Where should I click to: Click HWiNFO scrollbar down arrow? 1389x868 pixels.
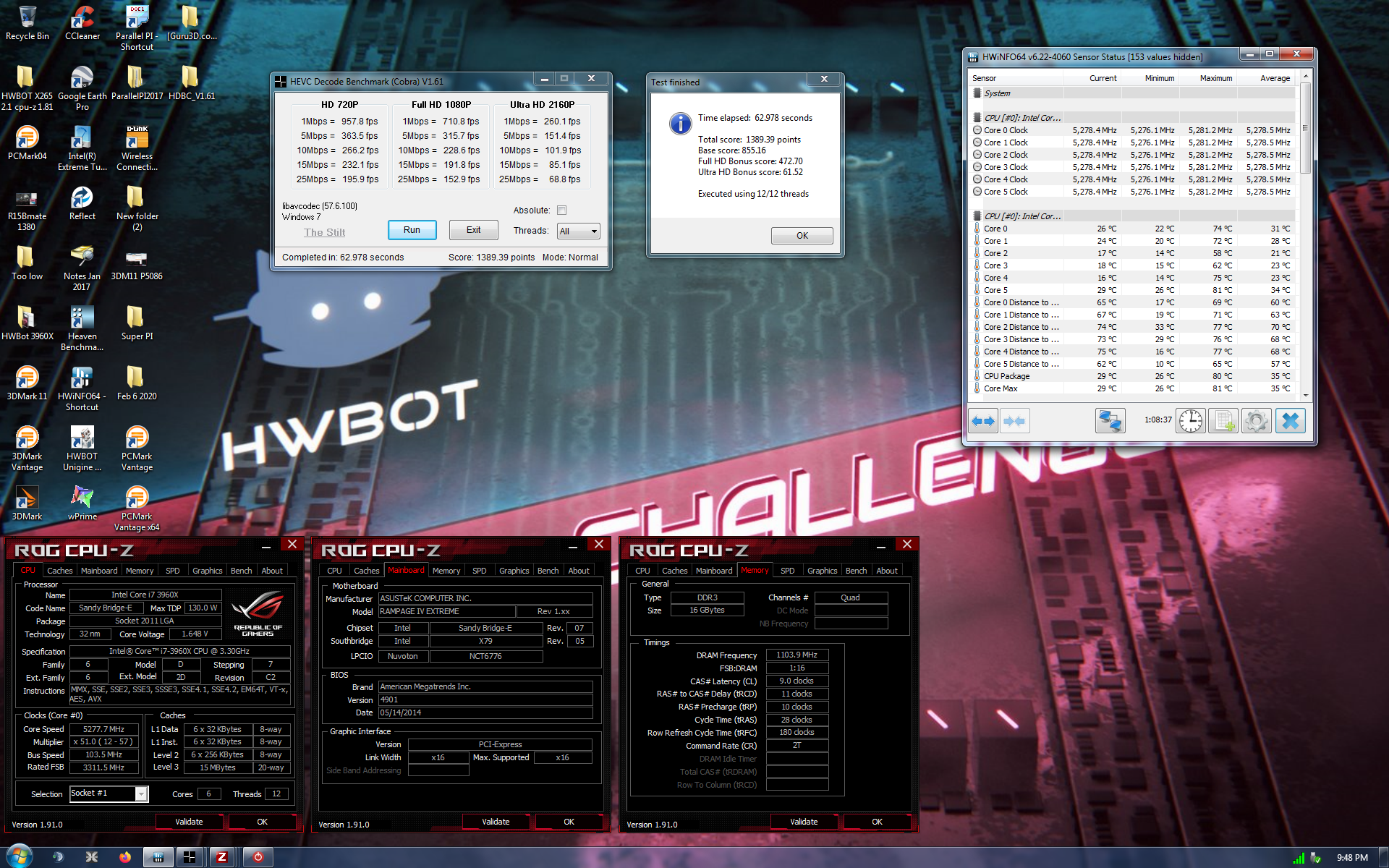1305,395
